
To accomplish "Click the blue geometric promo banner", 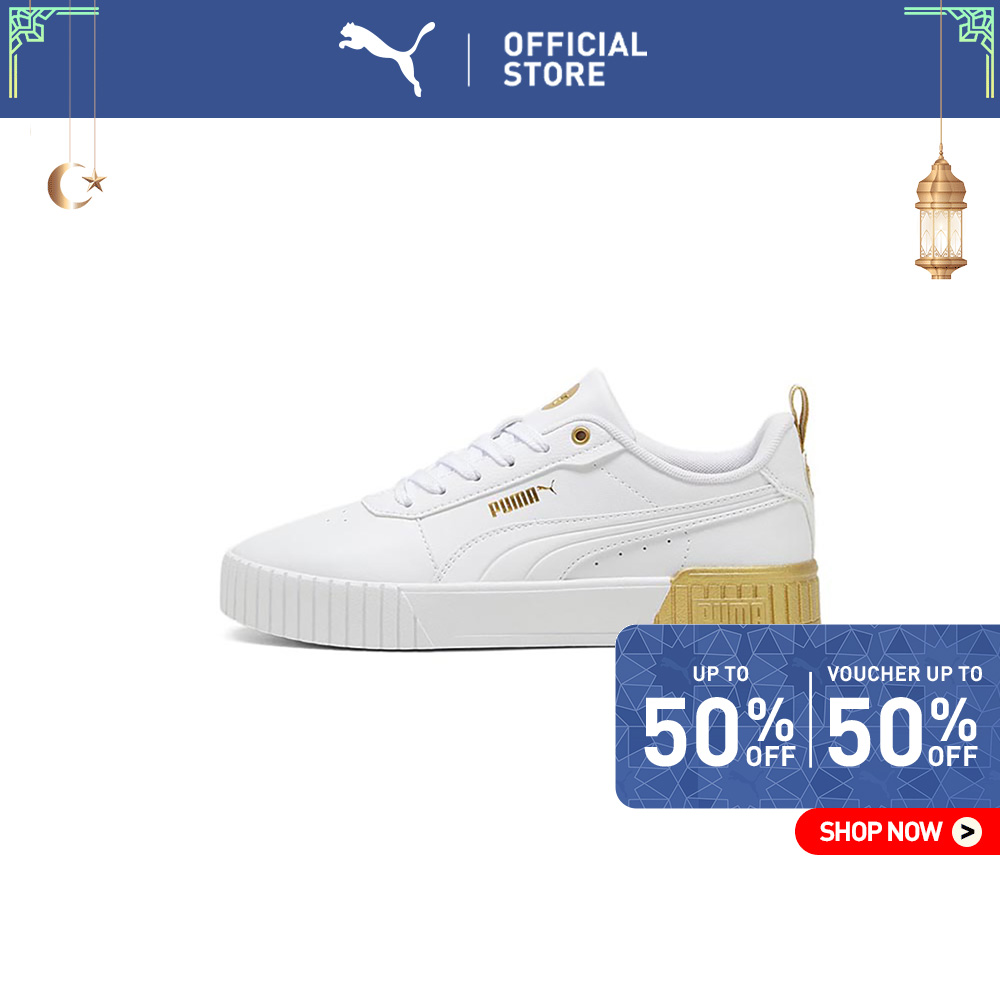I will pyautogui.click(x=807, y=716).
